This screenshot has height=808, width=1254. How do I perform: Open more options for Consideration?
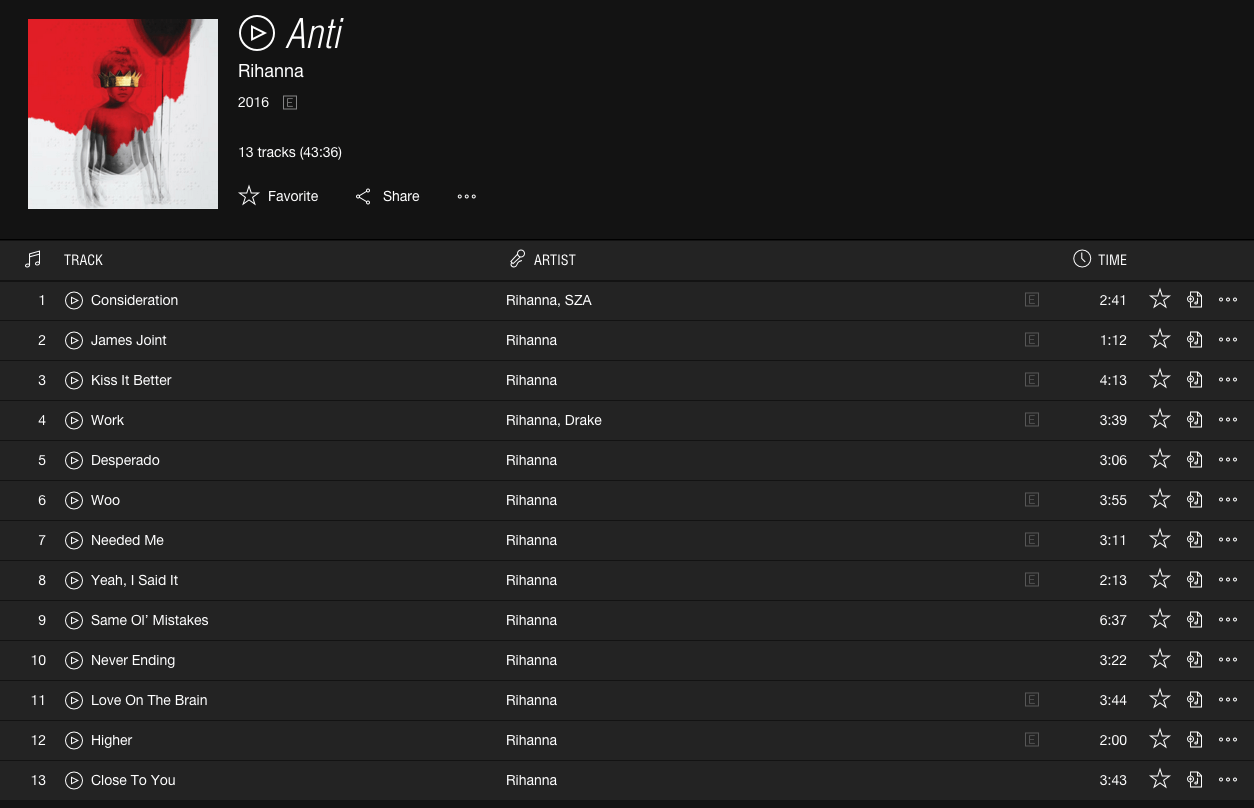[1228, 300]
